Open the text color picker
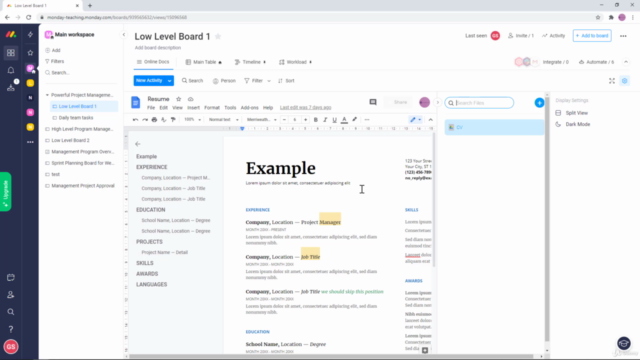This screenshot has height=360, width=640. (344, 120)
